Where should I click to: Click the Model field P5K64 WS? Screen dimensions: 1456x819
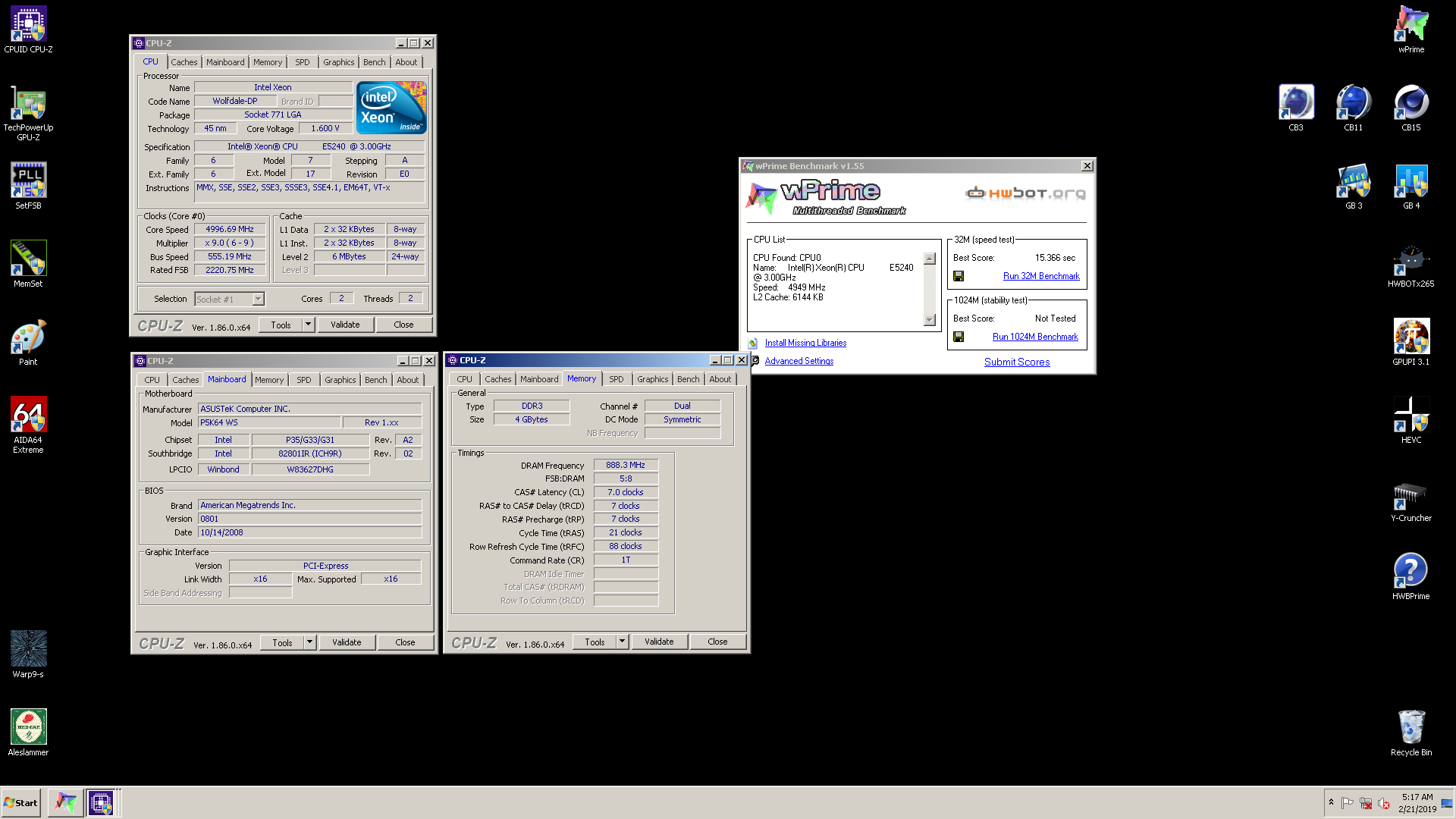coord(268,422)
